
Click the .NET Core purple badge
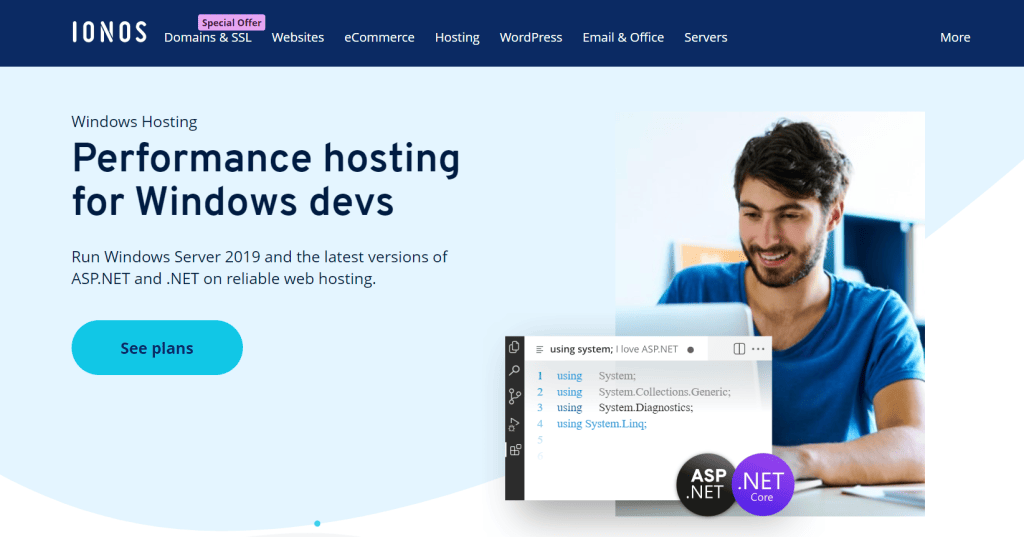(762, 484)
